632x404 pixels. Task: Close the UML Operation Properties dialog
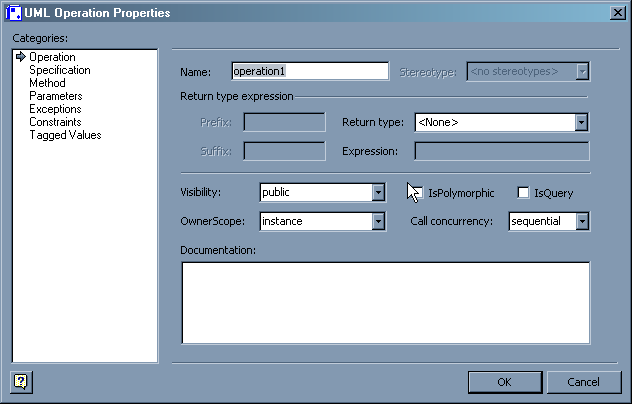(617, 12)
